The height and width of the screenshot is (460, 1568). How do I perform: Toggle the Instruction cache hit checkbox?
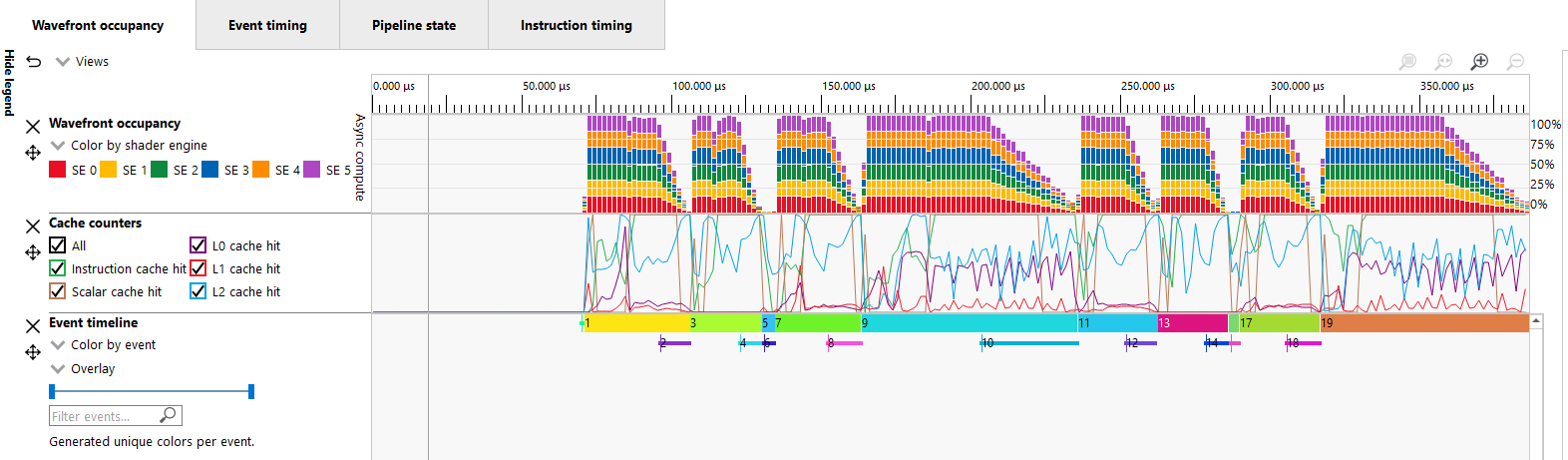[58, 268]
